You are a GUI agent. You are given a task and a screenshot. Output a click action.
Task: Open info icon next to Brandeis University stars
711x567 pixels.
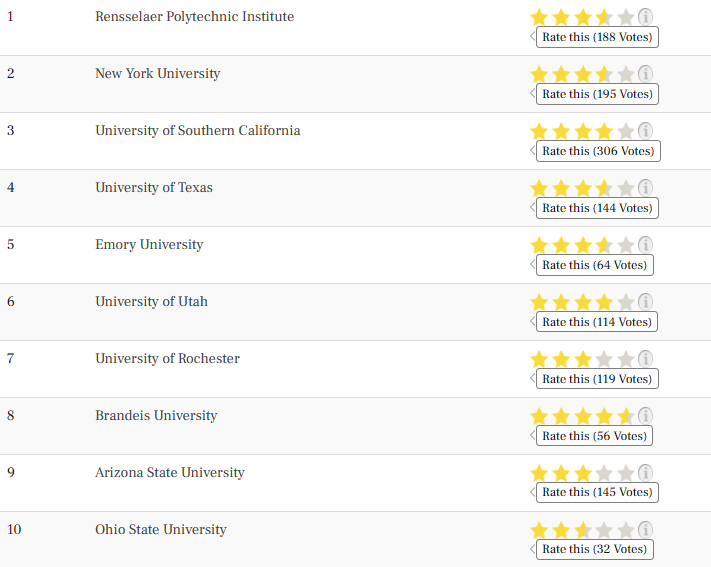645,416
